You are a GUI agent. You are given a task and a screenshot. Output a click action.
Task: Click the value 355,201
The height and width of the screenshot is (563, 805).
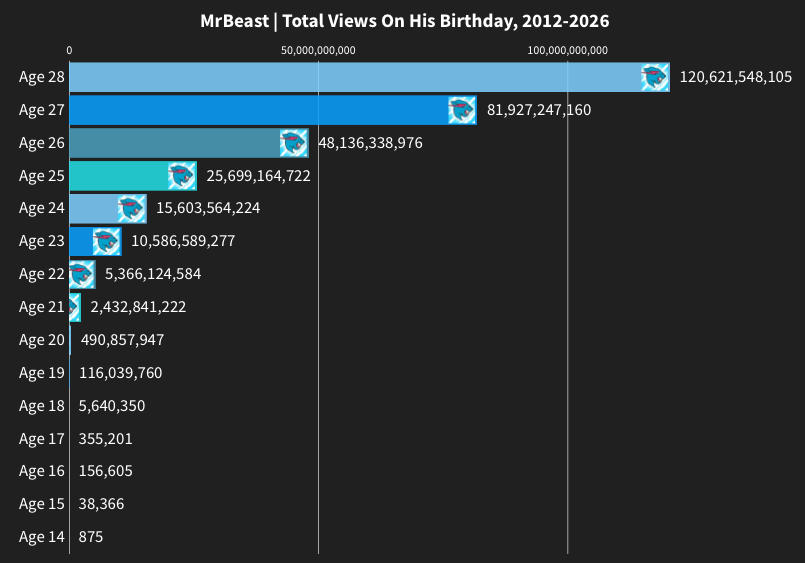105,439
